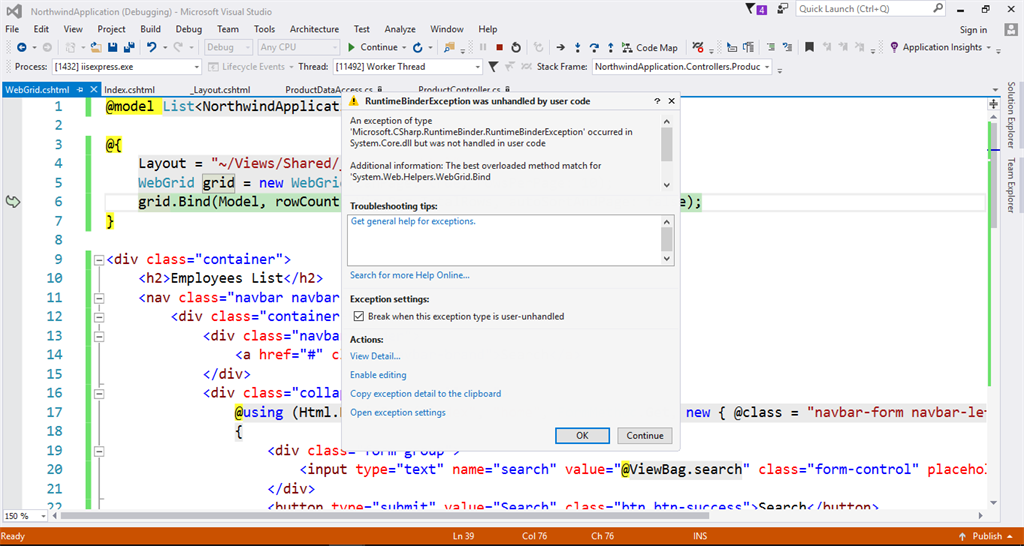Click the Show Next Statement arrow icon
The height and width of the screenshot is (546, 1024).
(x=560, y=48)
